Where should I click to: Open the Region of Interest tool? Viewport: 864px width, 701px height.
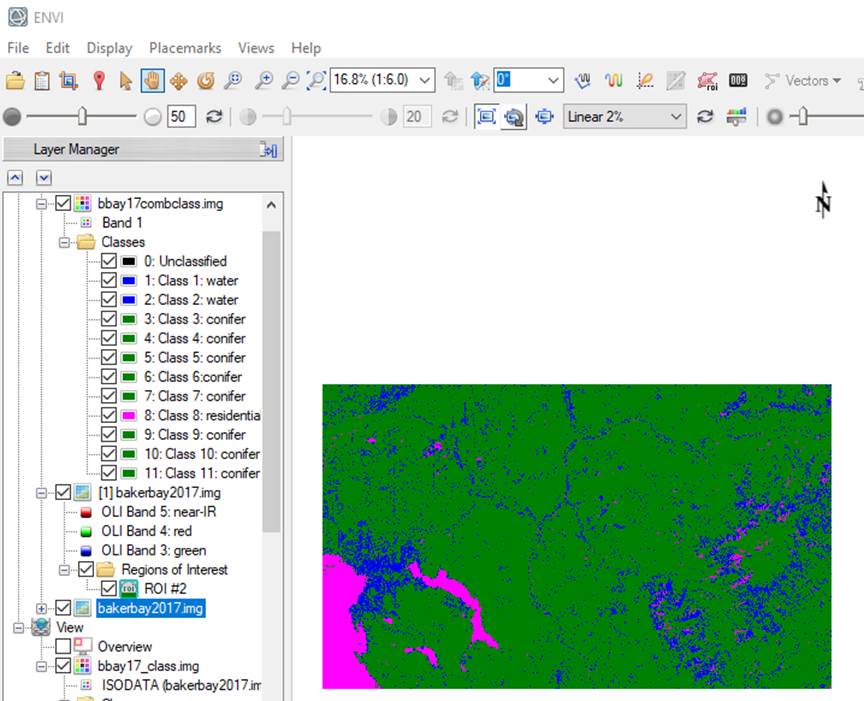pos(708,80)
